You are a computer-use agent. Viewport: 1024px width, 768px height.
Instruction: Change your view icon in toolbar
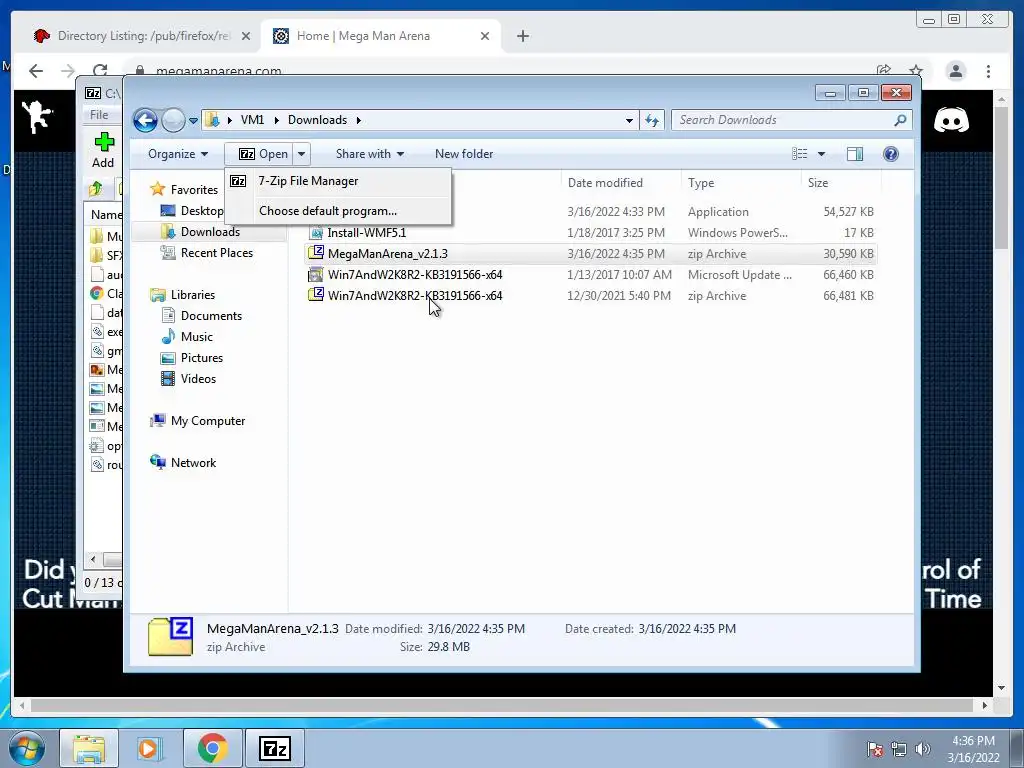tap(799, 154)
